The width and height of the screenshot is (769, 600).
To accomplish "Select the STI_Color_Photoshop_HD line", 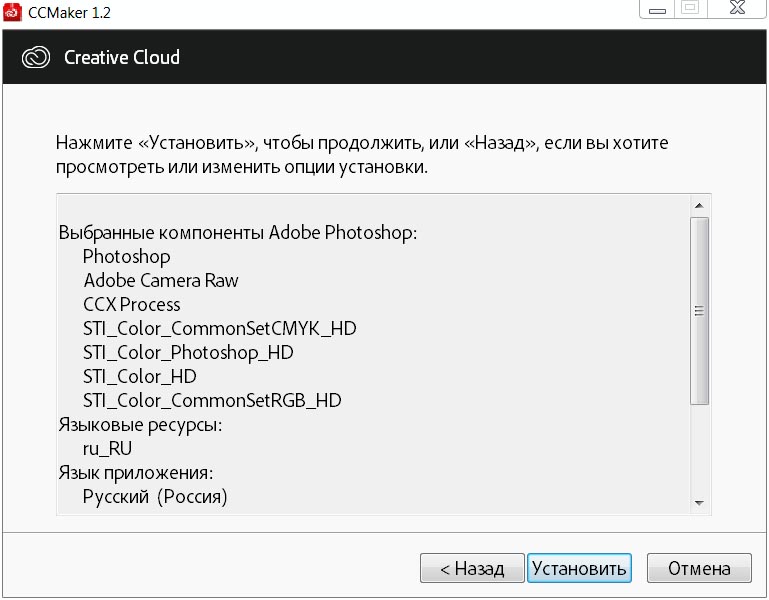I will click(x=188, y=353).
